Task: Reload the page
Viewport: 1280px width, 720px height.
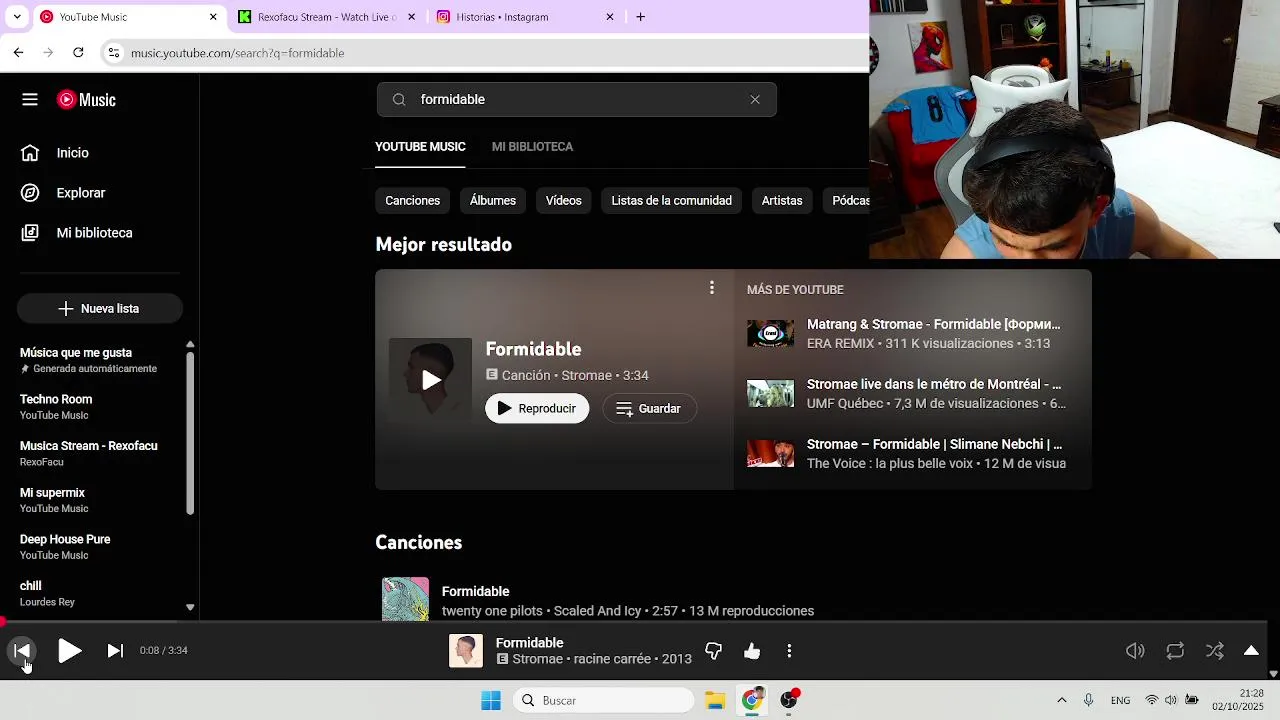Action: pos(78,52)
